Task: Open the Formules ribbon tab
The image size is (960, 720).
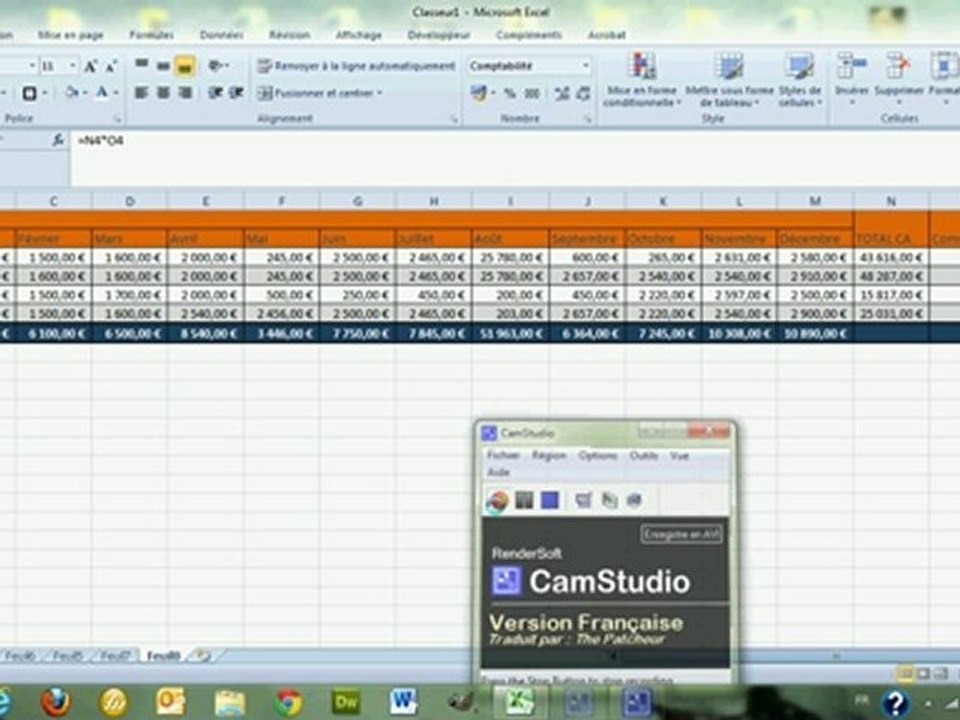Action: [151, 35]
